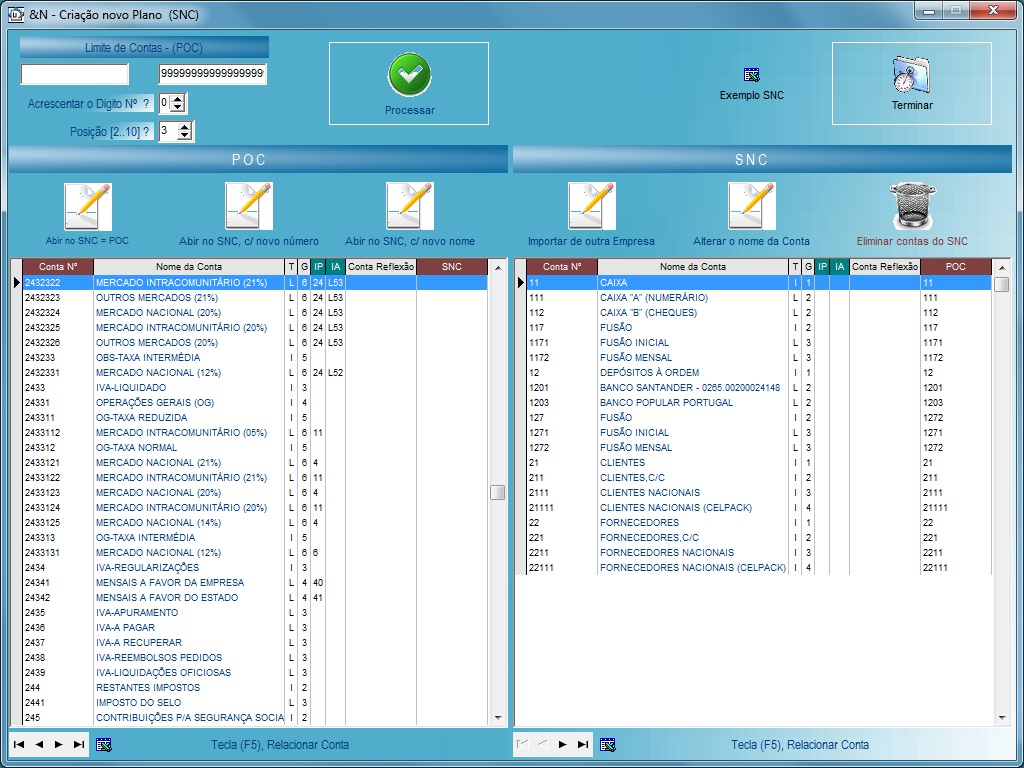Click 'Abir no SNC, c/ novo número' icon

point(249,206)
